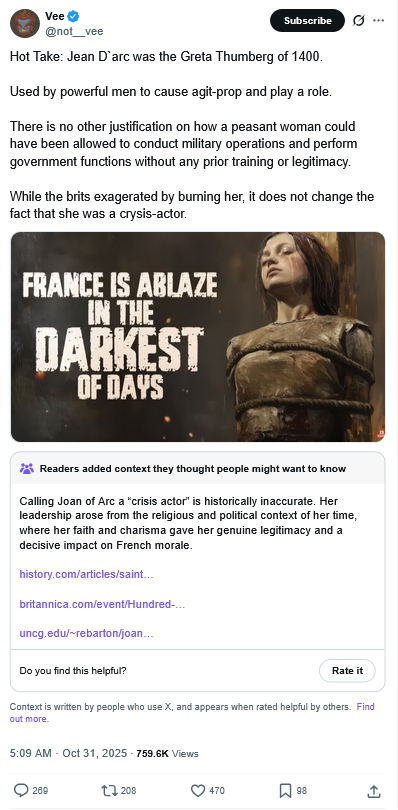Click the 759.6K Views count
Viewport: 398px width, 810px height.
point(167,753)
